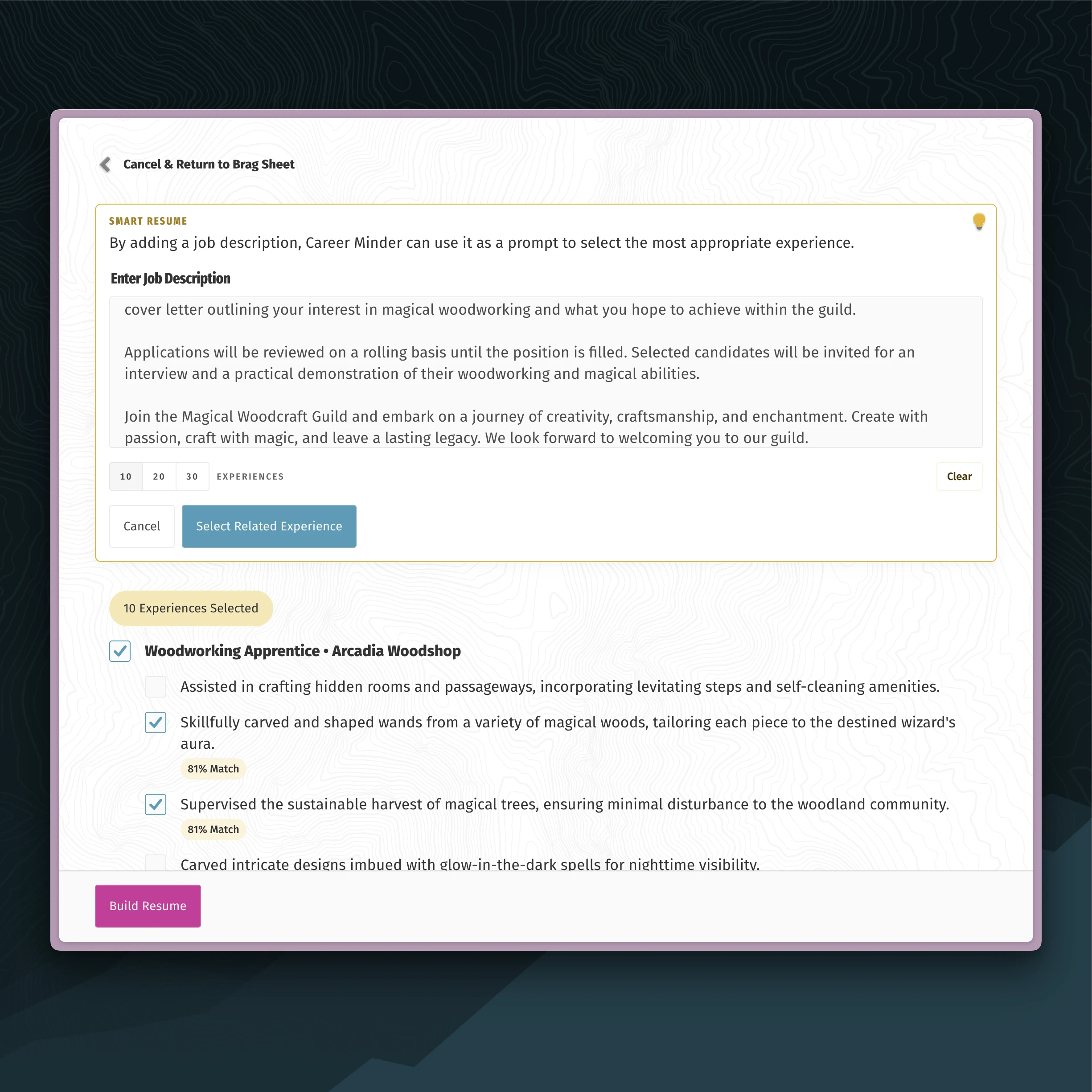Toggle the magical trees harvest checkbox
This screenshot has height=1092, width=1092.
156,805
